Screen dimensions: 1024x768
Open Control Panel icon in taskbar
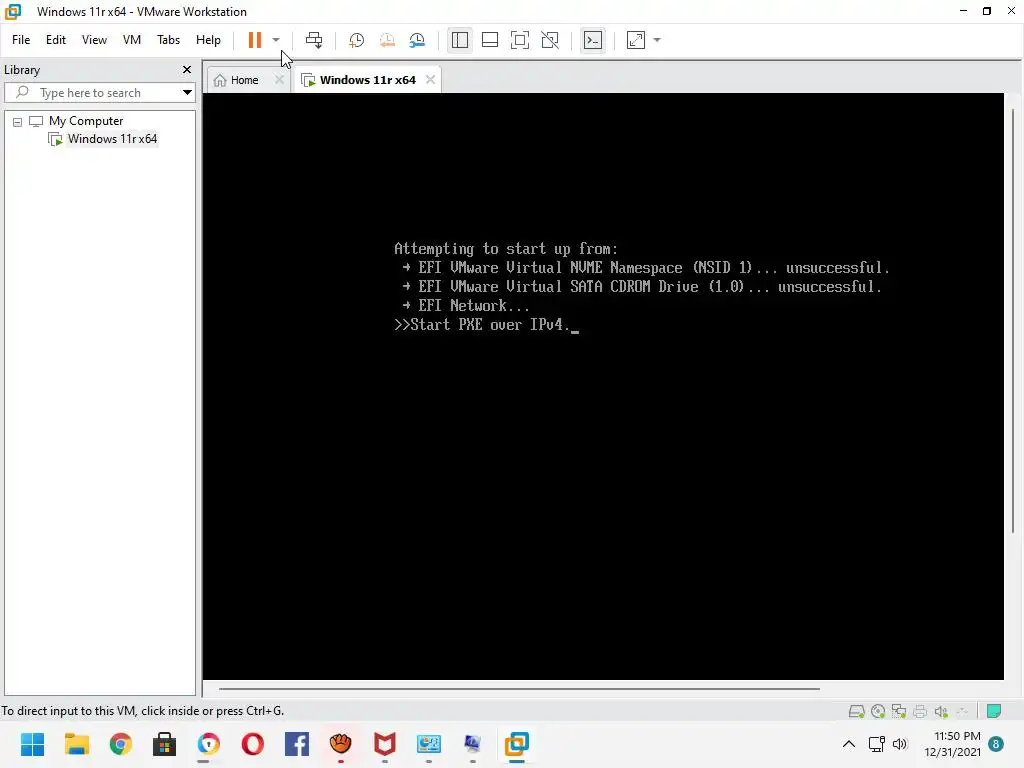429,744
